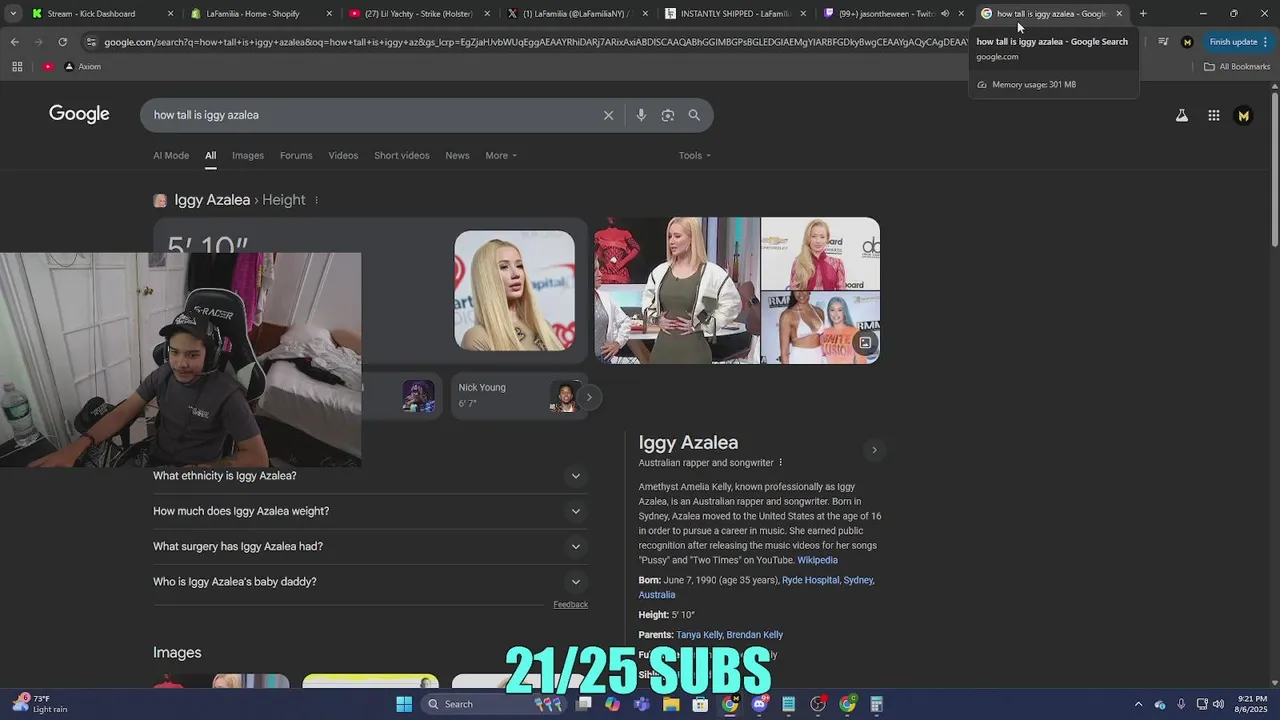Open options beside Australian rapper and songwriter
Image resolution: width=1280 pixels, height=720 pixels.
781,463
